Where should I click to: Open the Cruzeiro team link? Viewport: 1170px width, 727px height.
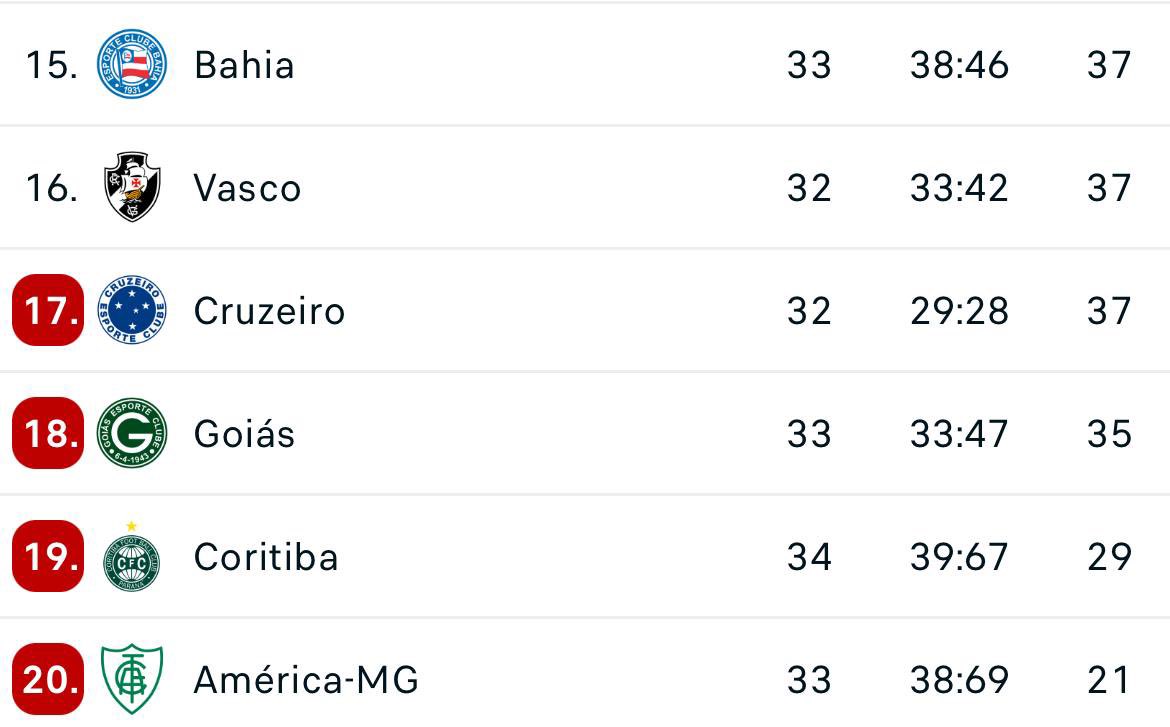269,311
